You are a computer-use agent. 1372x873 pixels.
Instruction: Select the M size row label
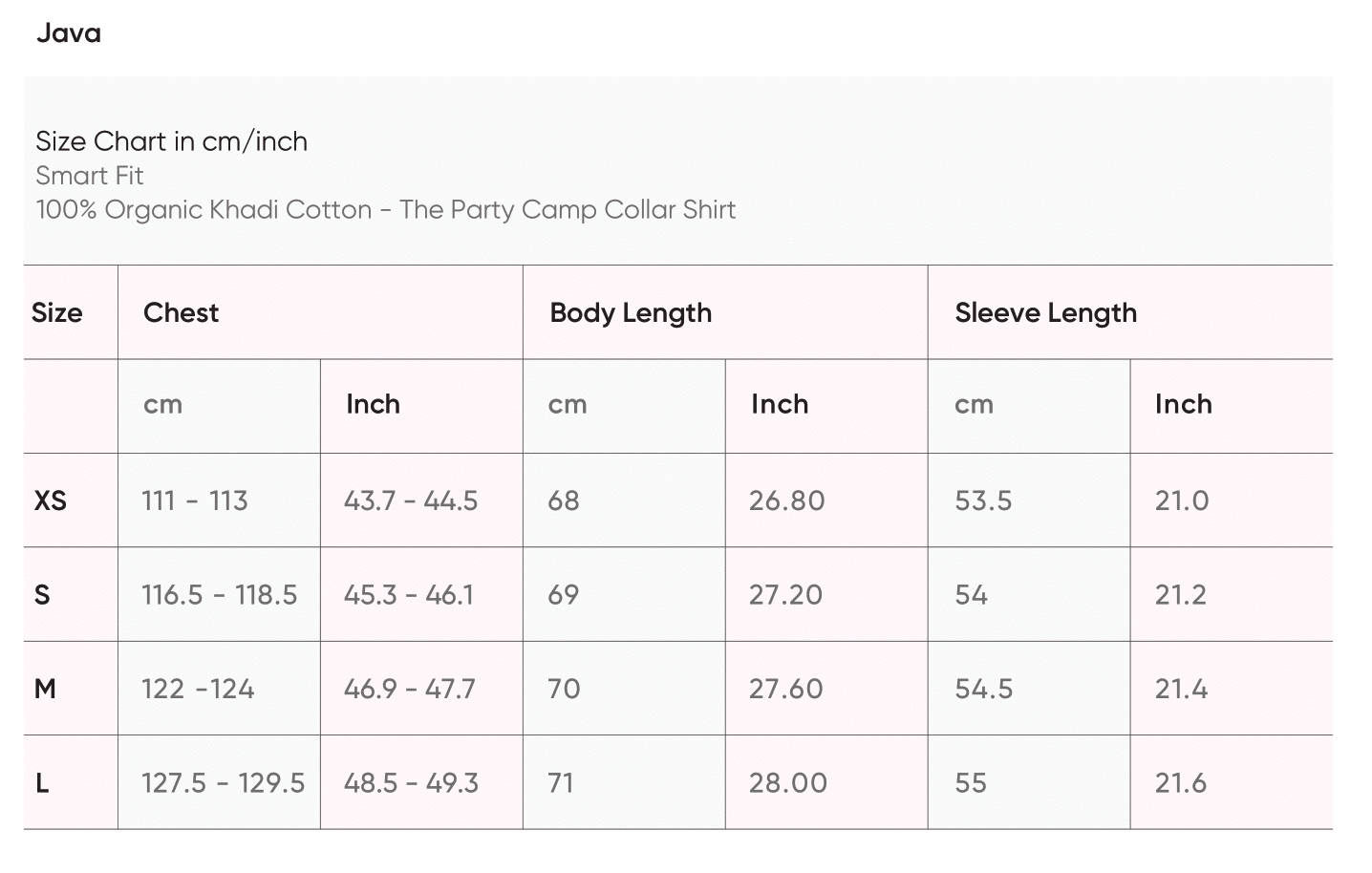click(x=45, y=689)
